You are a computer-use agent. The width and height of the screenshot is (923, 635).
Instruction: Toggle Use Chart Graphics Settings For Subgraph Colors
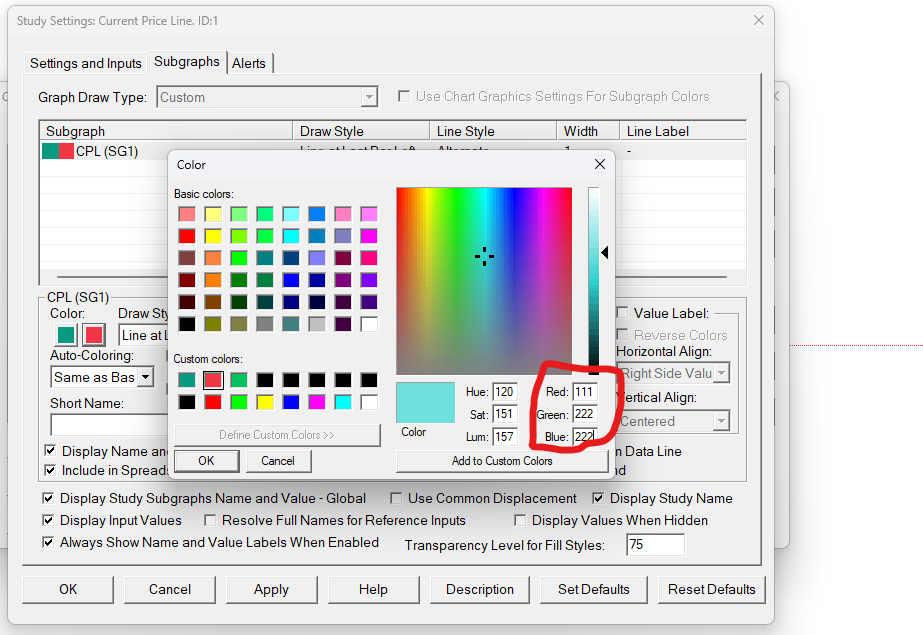pos(404,96)
